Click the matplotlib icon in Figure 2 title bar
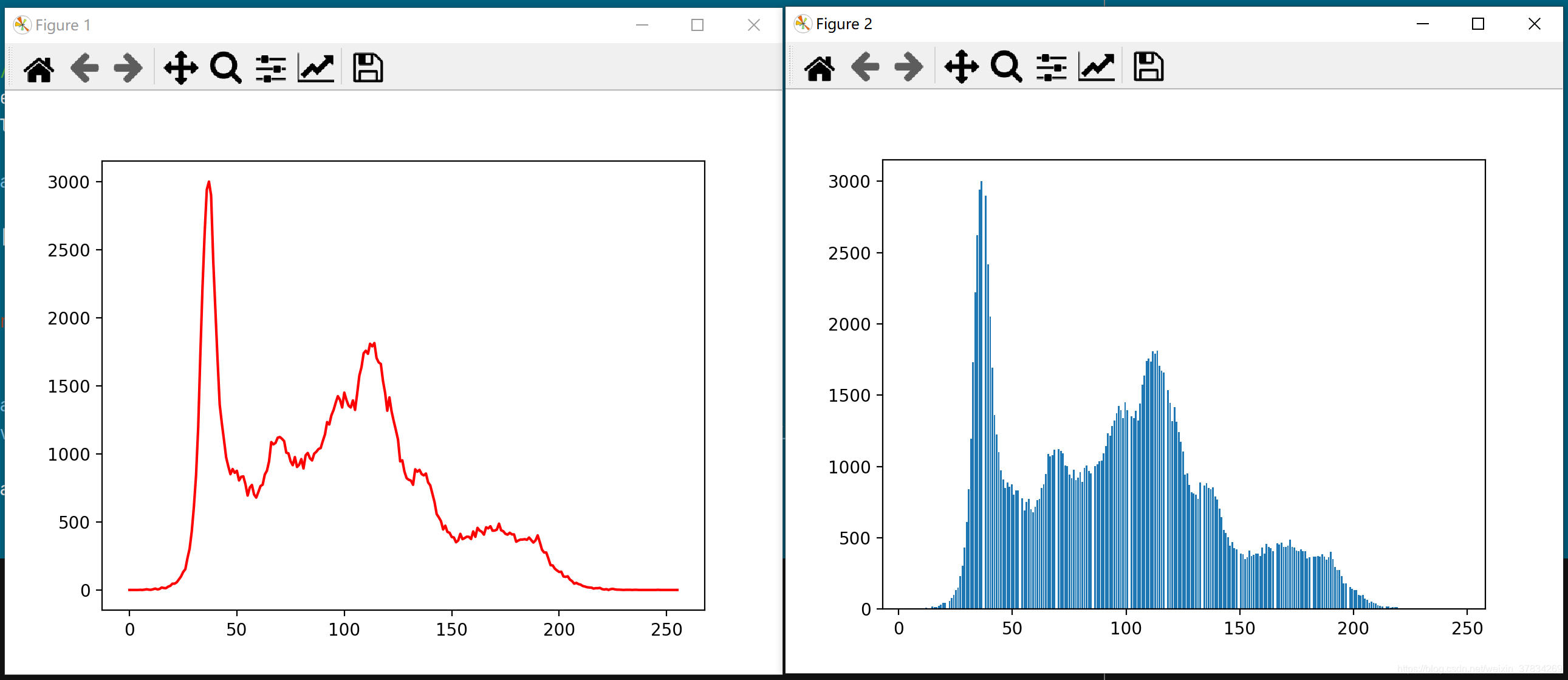Viewport: 1568px width, 680px height. [803, 24]
